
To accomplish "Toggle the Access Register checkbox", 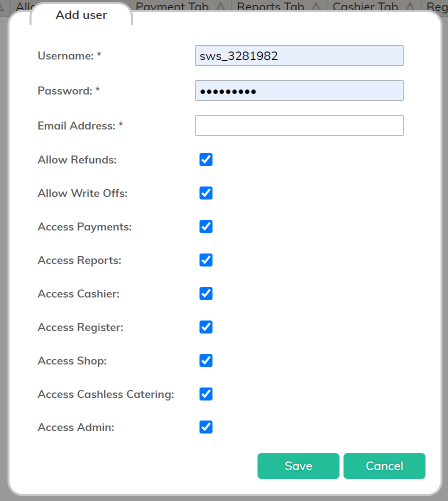I will click(x=206, y=327).
